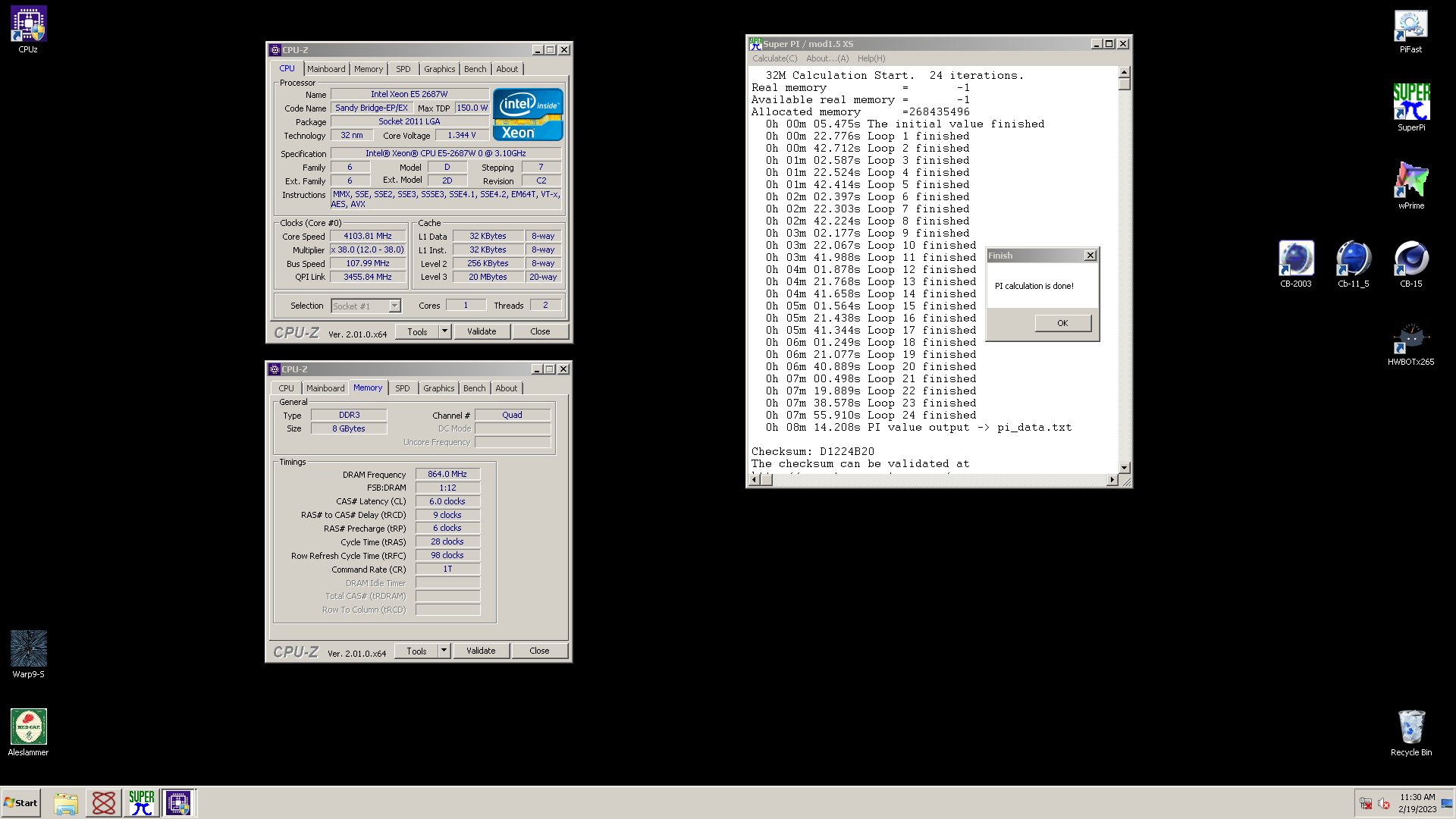The width and height of the screenshot is (1456, 819).
Task: Click the CAS# Latency value 6.0 clocks
Action: [x=447, y=501]
